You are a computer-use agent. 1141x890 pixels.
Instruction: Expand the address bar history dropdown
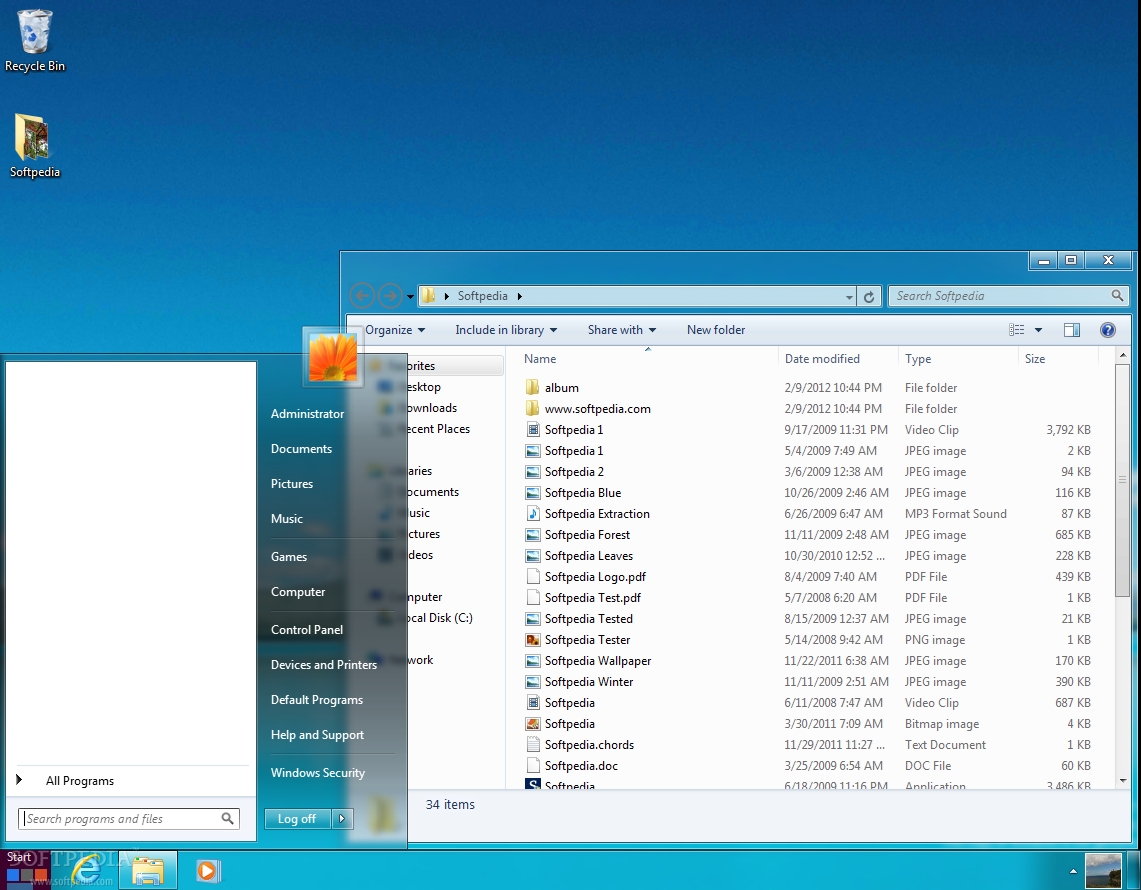pos(848,297)
